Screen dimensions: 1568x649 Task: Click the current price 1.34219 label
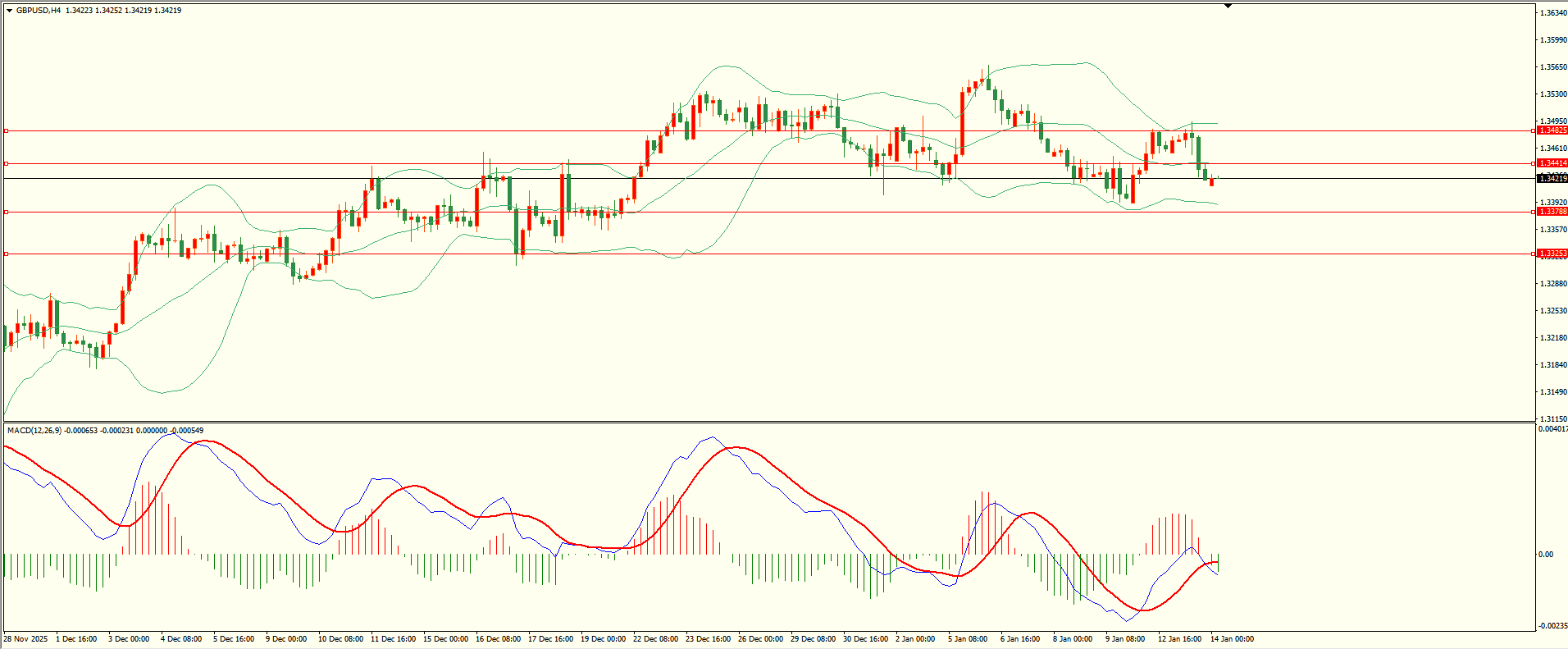click(x=1552, y=178)
